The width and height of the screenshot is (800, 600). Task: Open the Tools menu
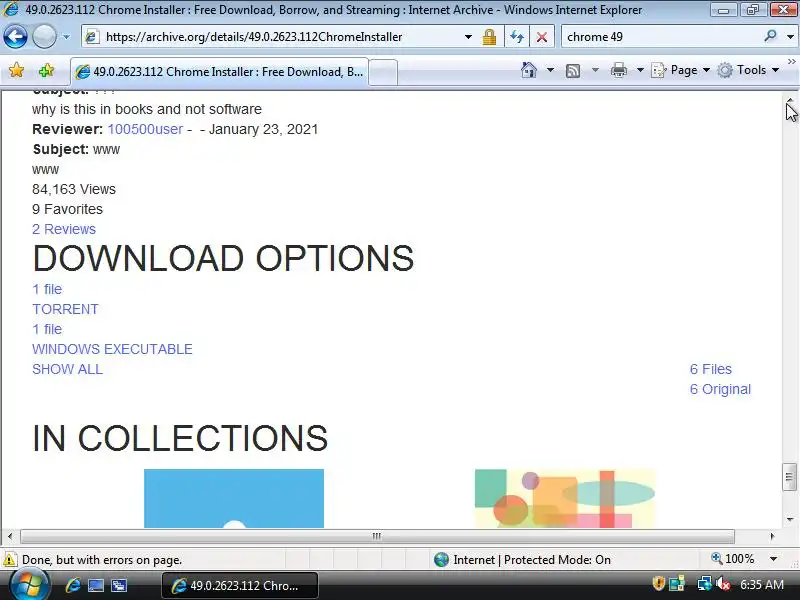tap(748, 70)
